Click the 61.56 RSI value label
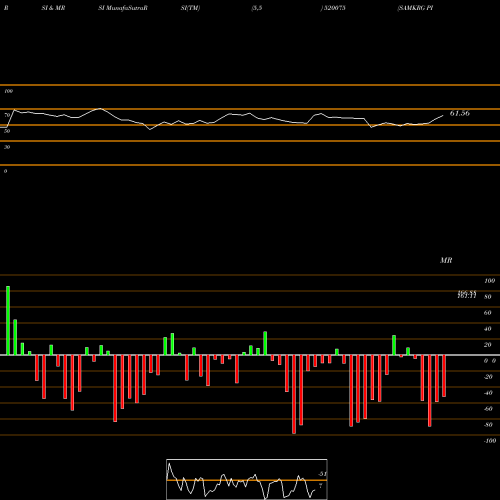Image resolution: width=500 pixels, height=500 pixels. pos(460,113)
